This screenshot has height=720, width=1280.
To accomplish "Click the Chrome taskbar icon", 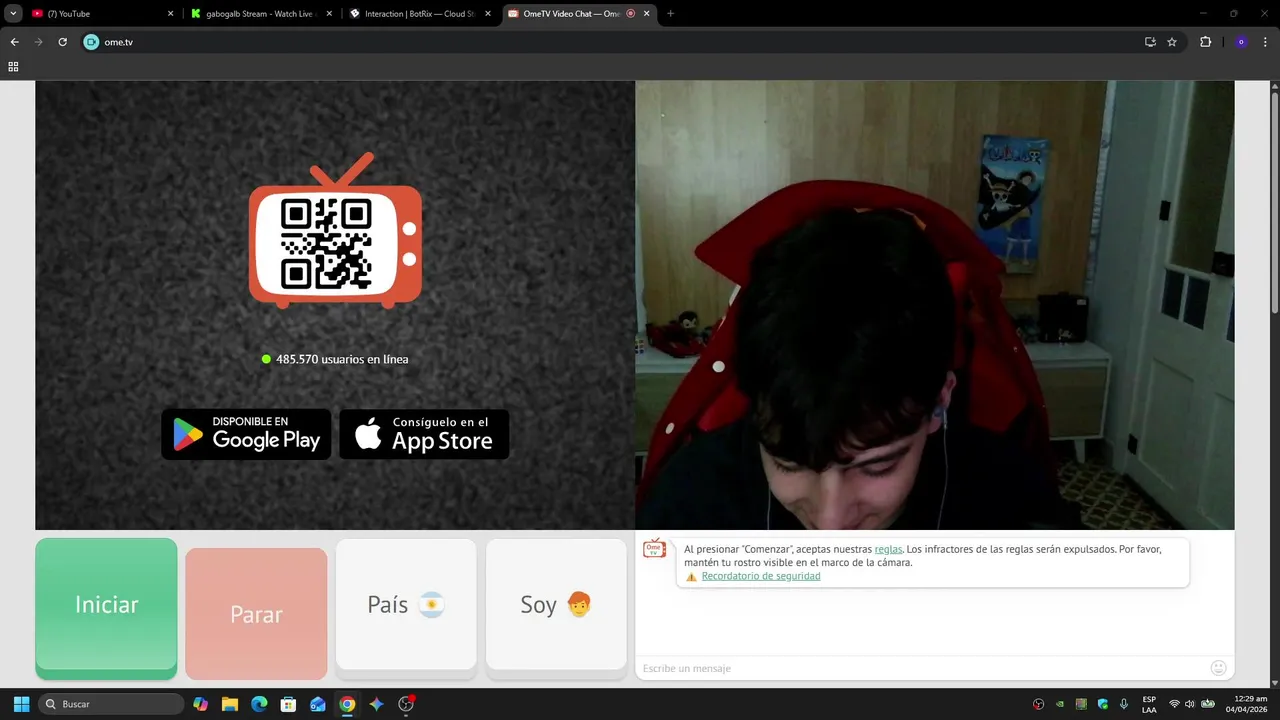I will click(x=347, y=704).
